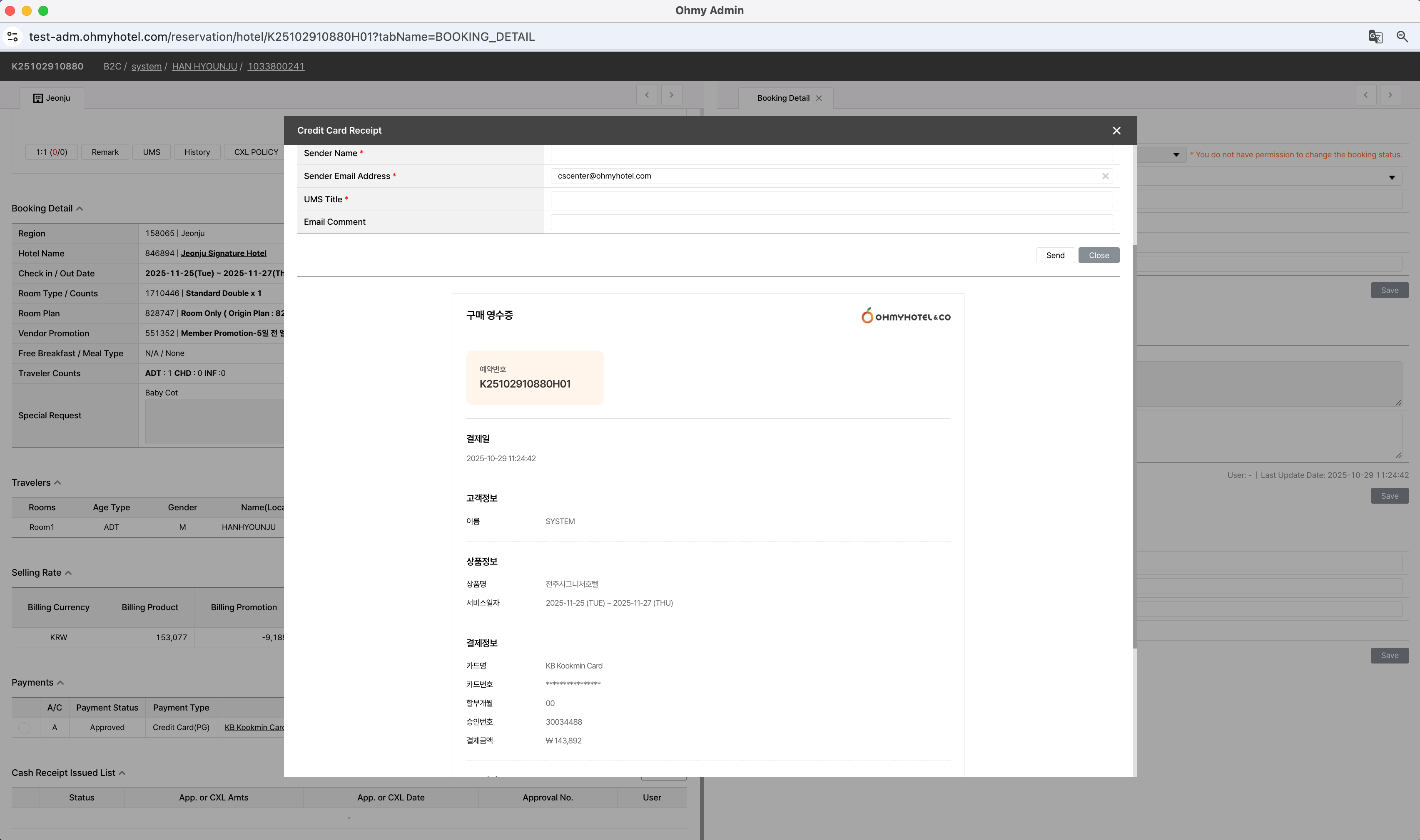Open the Jeonju Signature Hotel link
This screenshot has width=1420, height=840.
point(224,253)
